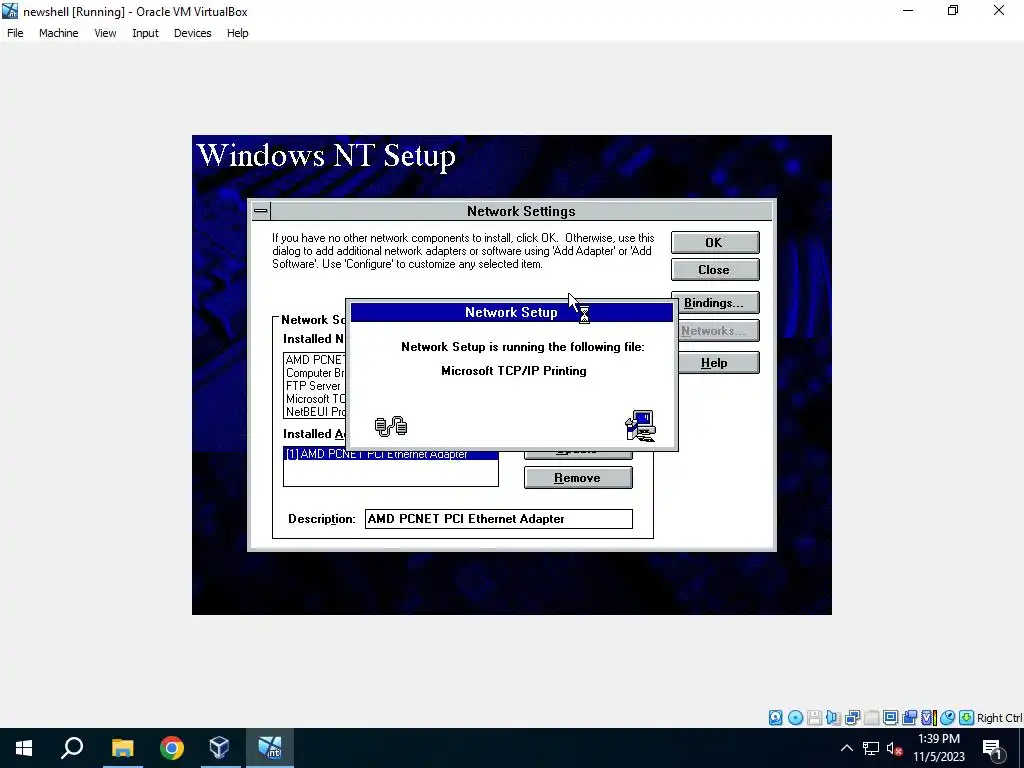Click the muted volume tray icon
This screenshot has width=1024, height=768.
pos(895,748)
